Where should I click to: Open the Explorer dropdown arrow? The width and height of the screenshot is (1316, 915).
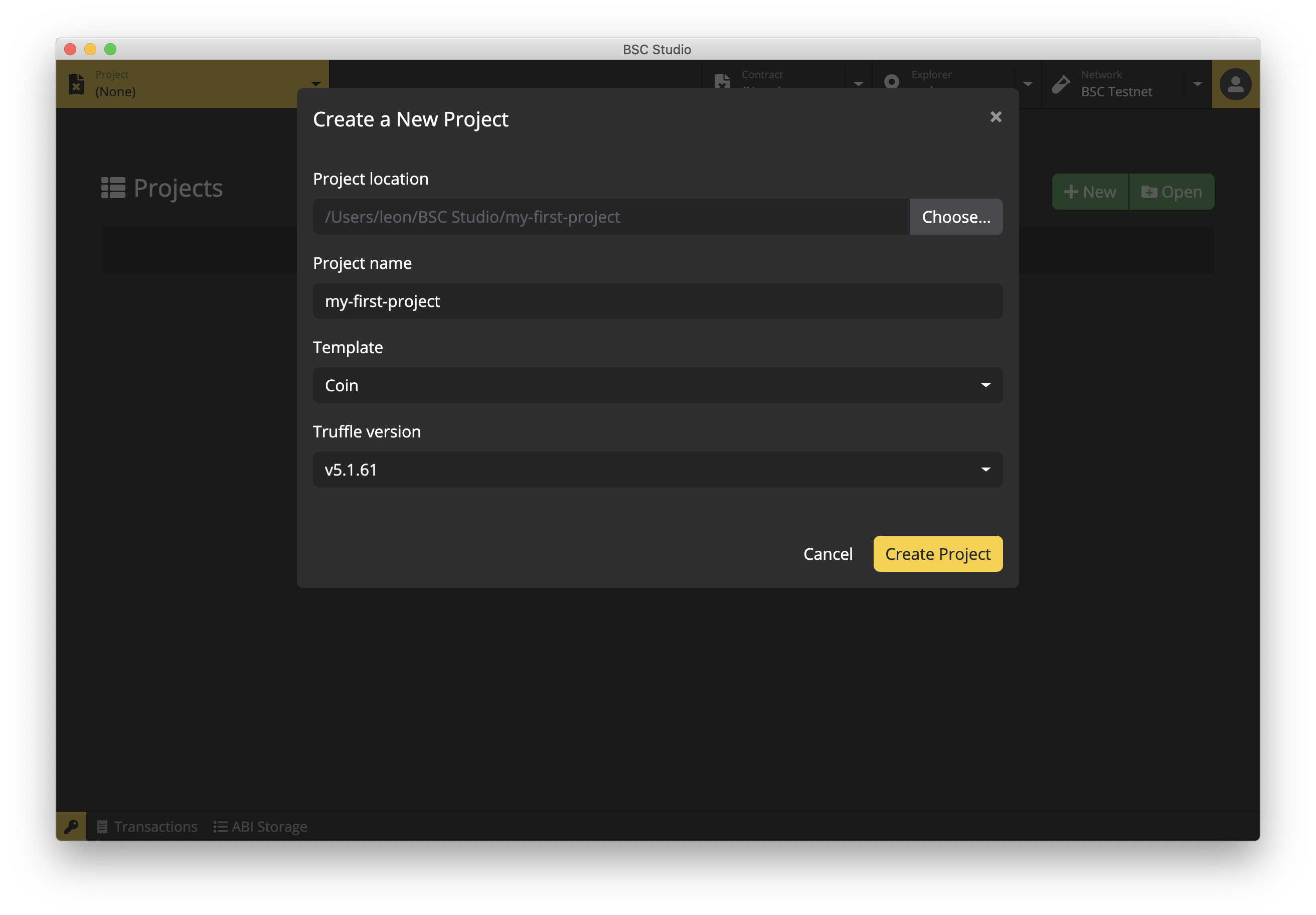1028,84
